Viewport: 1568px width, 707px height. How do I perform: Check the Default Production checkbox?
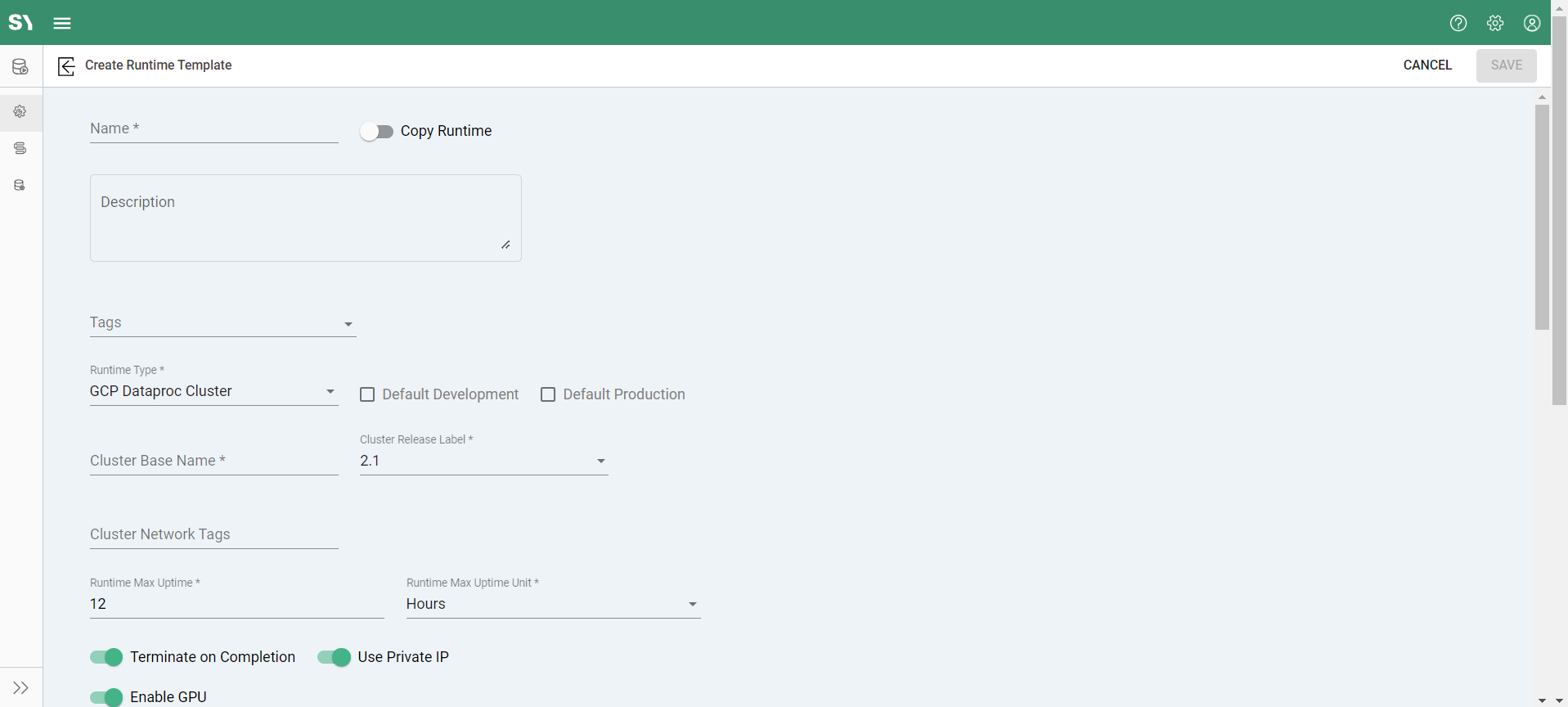pos(548,394)
